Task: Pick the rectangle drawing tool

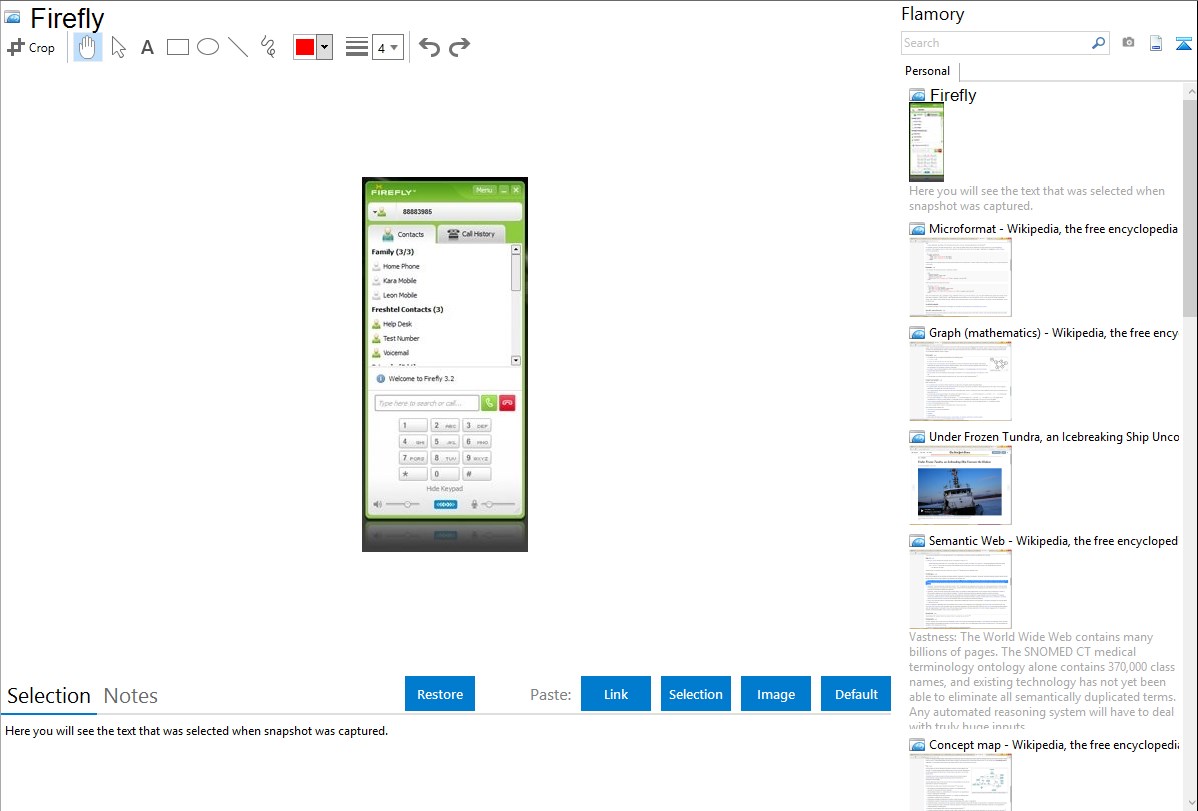Action: point(177,47)
